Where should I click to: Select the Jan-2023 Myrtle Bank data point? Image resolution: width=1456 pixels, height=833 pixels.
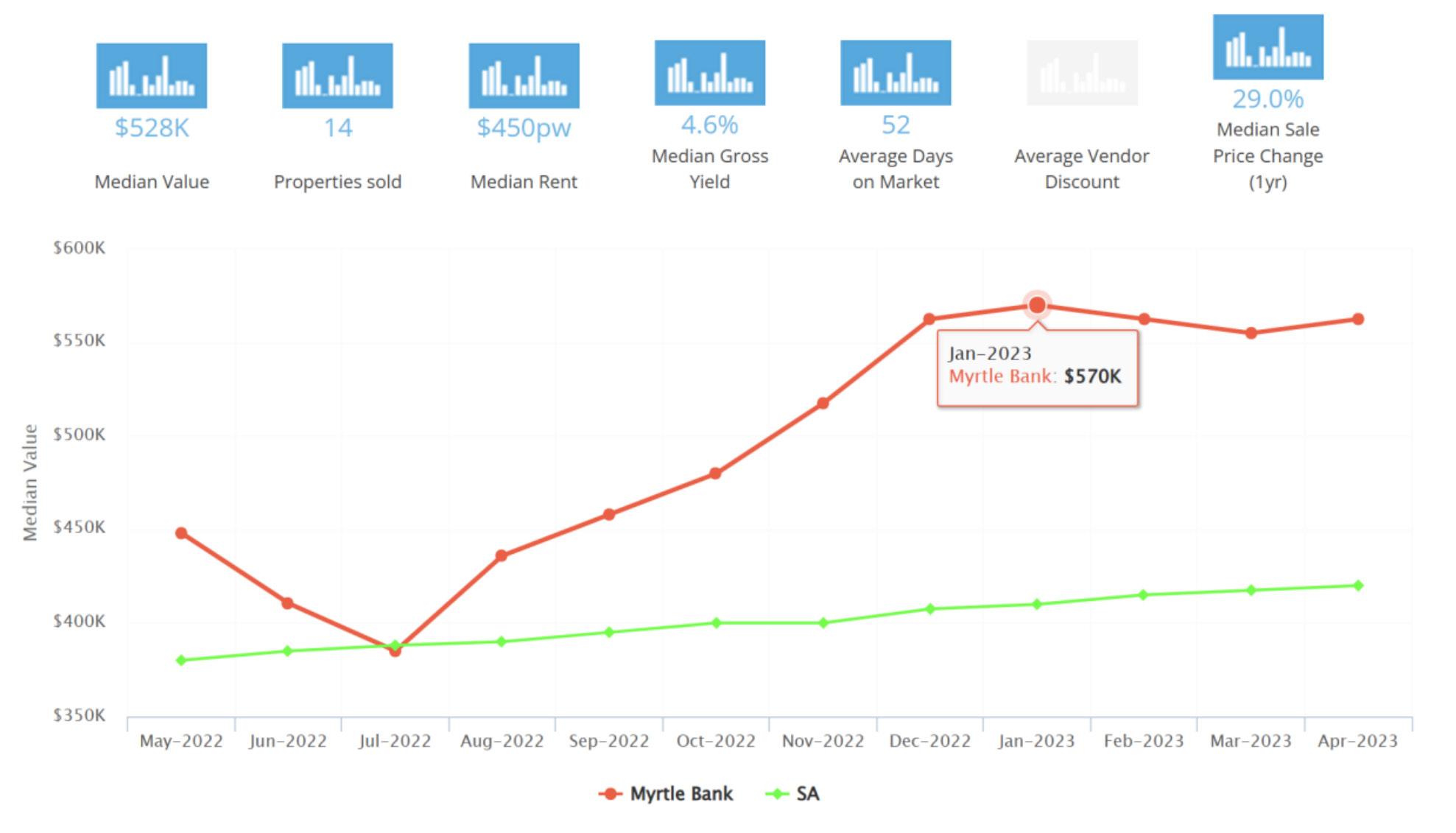pyautogui.click(x=1036, y=305)
